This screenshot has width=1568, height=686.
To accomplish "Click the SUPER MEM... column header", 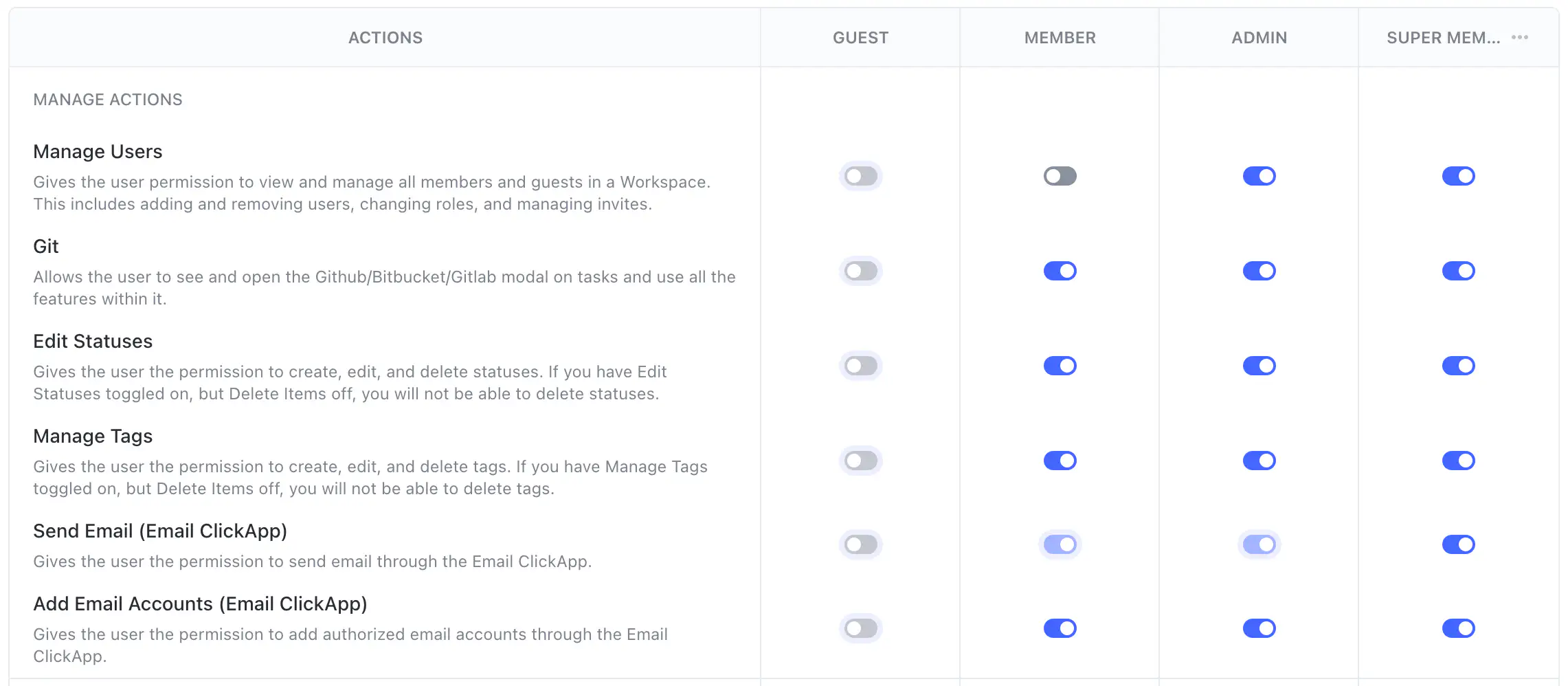I will tap(1443, 38).
